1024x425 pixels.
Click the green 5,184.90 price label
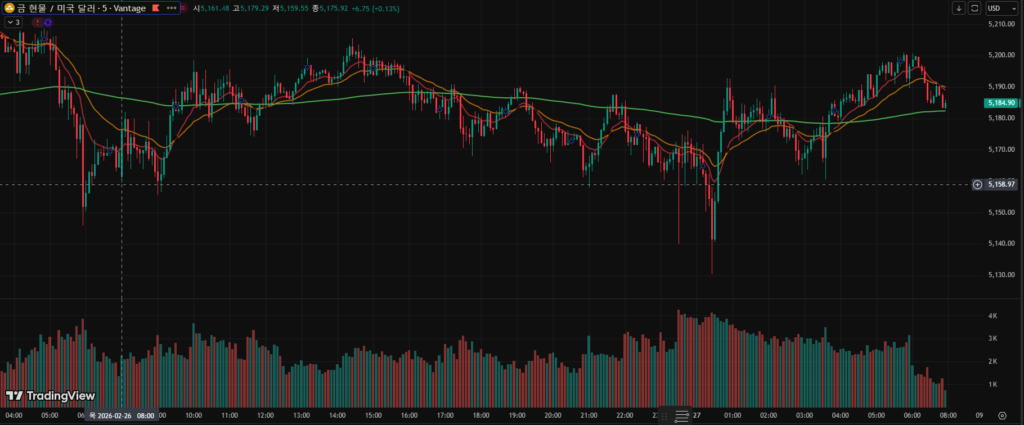[x=1000, y=103]
